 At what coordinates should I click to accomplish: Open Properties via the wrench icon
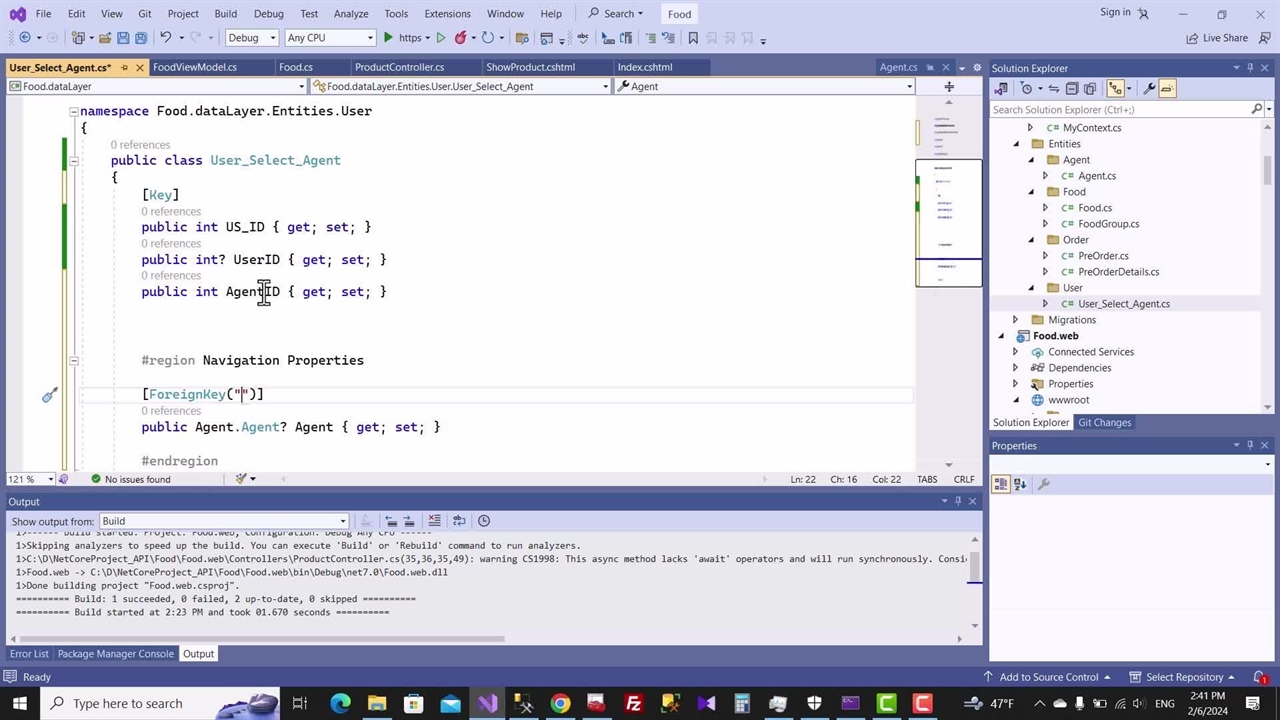click(x=1149, y=88)
